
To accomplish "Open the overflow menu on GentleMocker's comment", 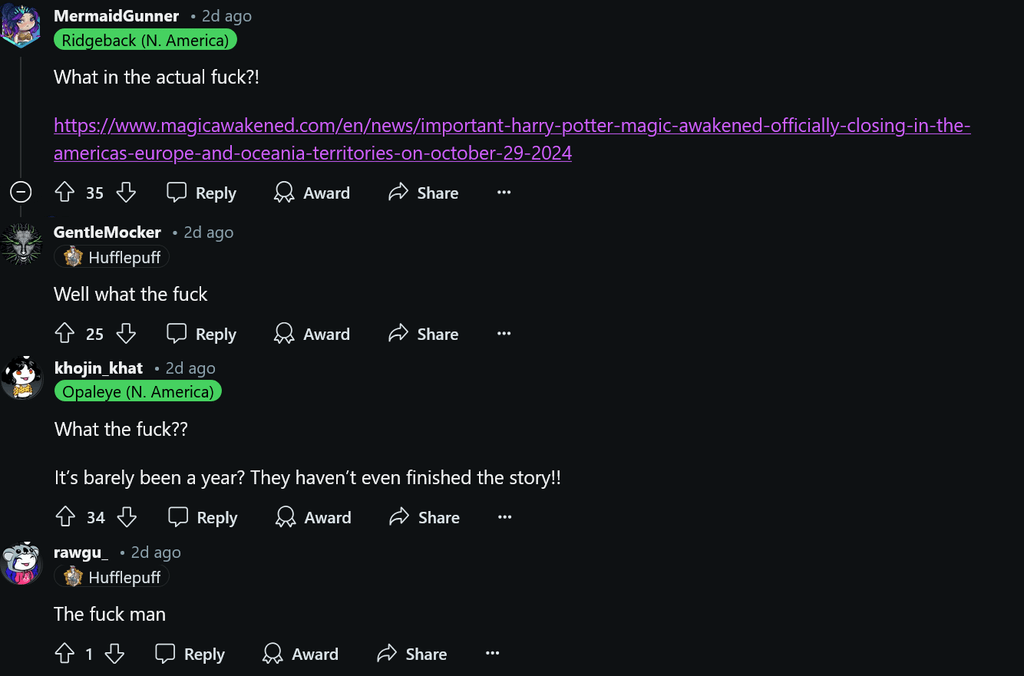I will (x=503, y=333).
